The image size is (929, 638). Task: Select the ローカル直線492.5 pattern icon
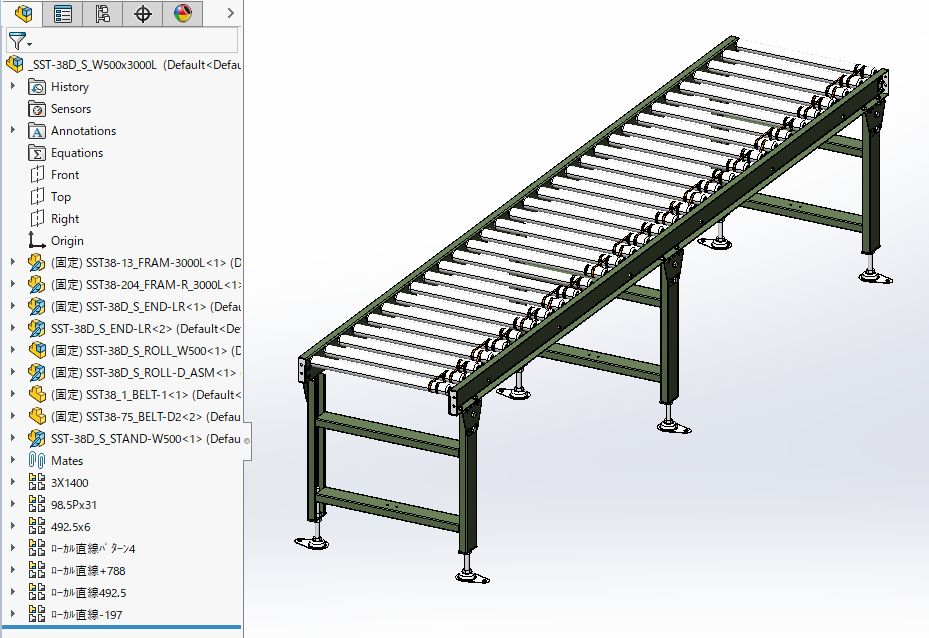point(37,592)
